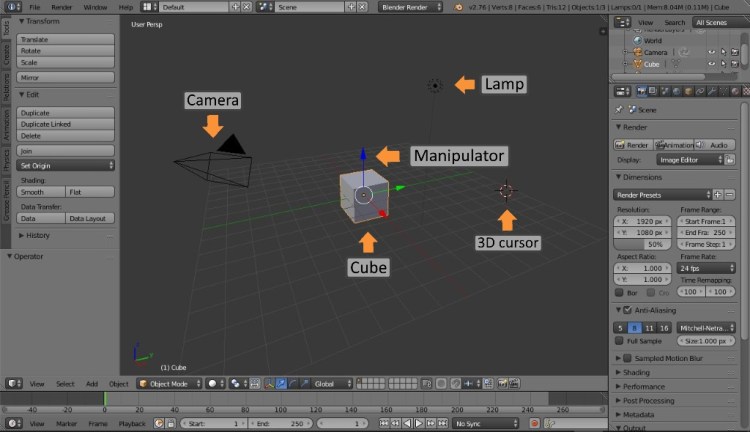
Task: Open the Playback menu in timeline
Action: tap(132, 423)
